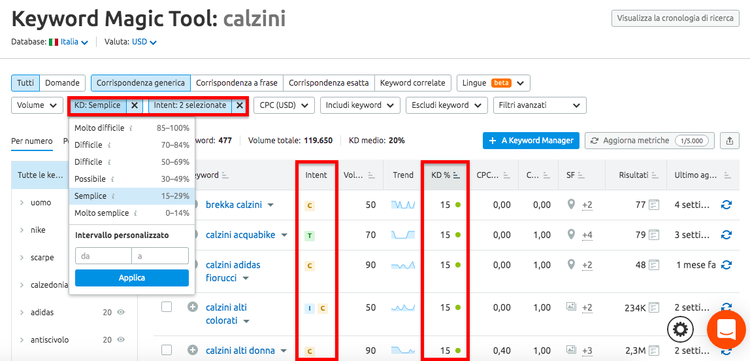Remove the KD: Semplice filter

134,105
